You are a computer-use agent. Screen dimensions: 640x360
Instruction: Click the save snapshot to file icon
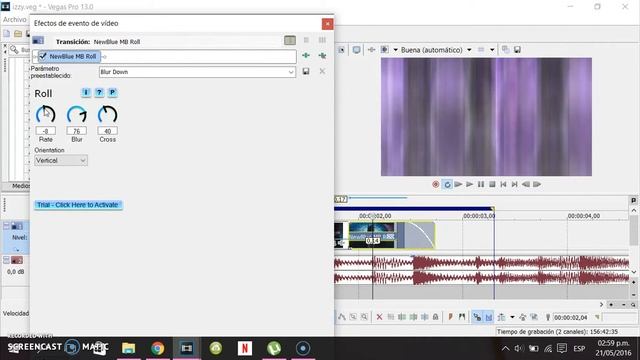pos(517,50)
